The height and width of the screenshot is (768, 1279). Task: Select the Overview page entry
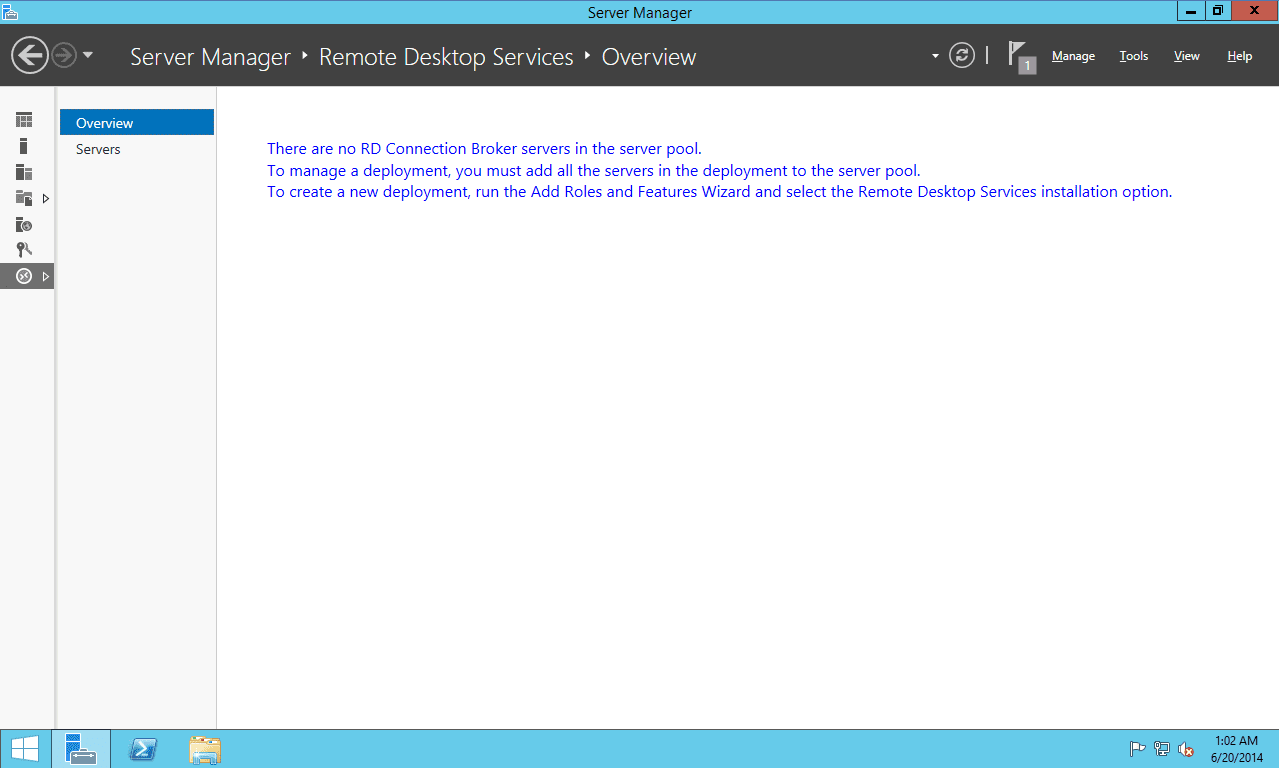(137, 123)
